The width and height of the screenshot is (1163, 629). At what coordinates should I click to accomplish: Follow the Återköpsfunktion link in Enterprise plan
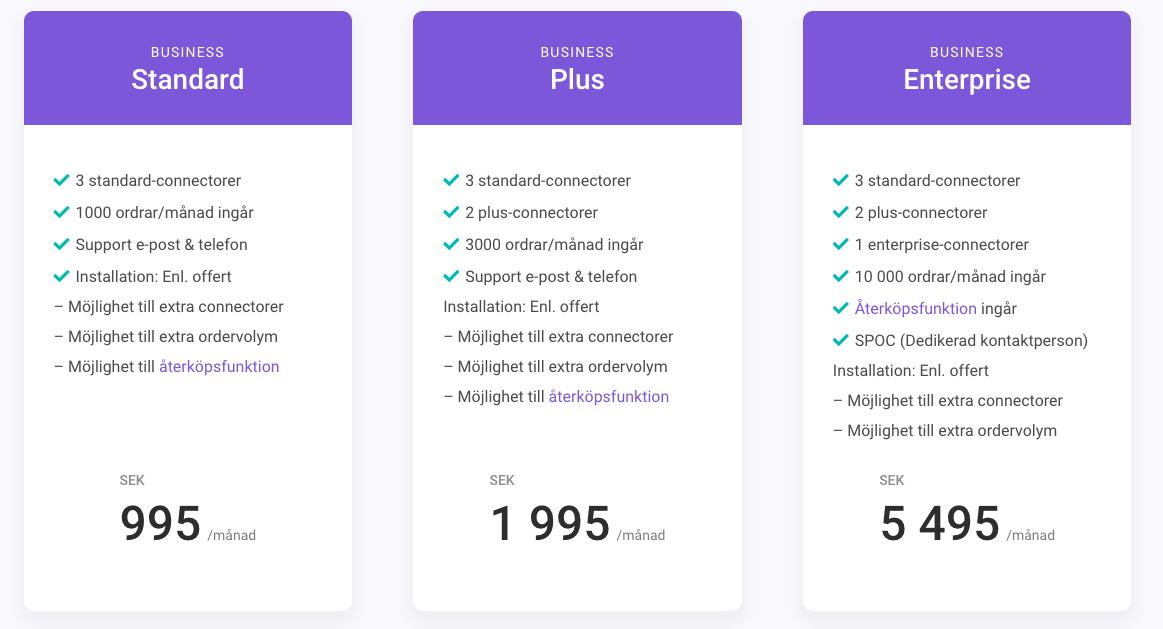[915, 309]
